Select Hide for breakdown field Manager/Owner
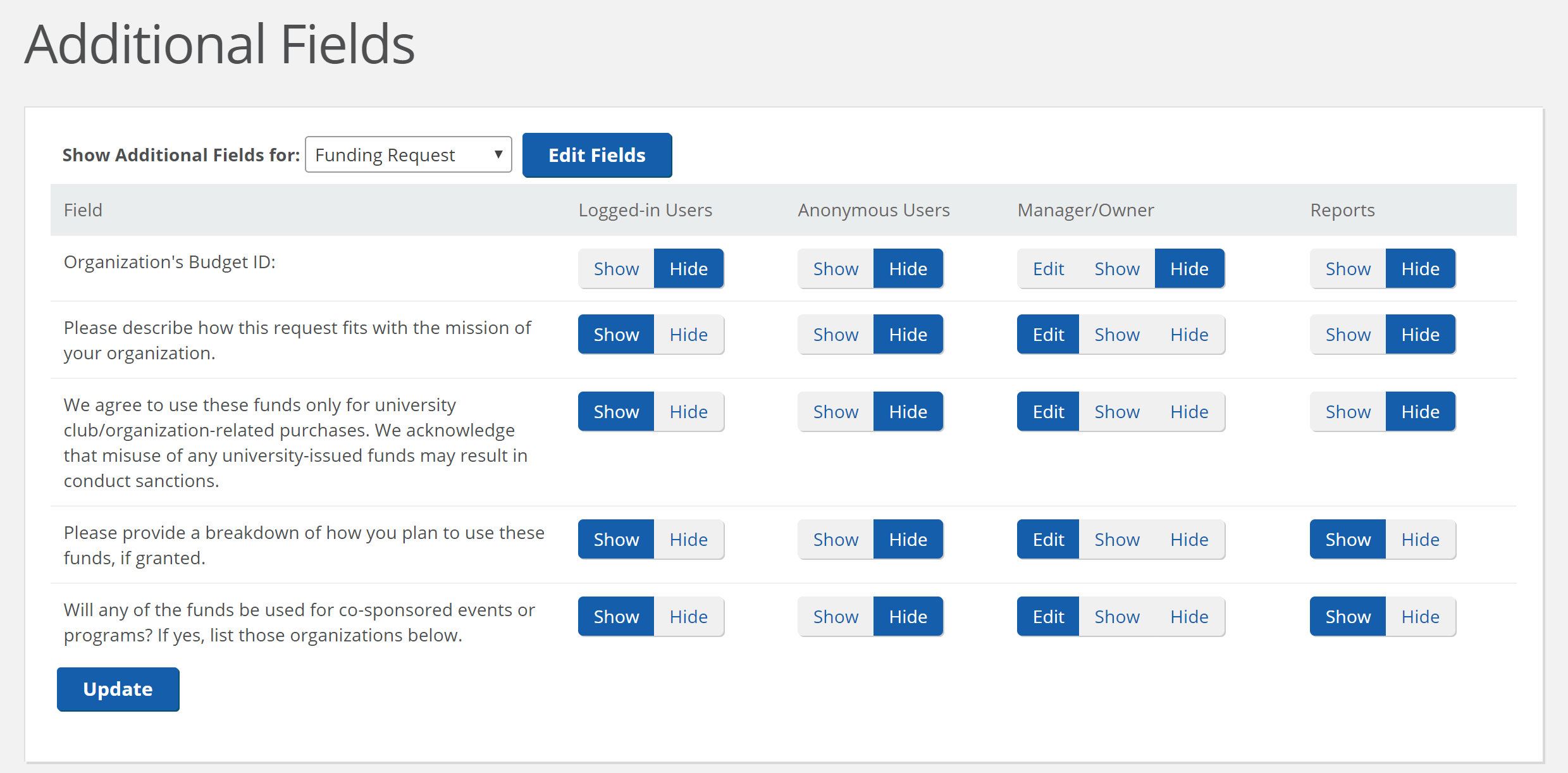This screenshot has height=773, width=1568. click(1190, 540)
